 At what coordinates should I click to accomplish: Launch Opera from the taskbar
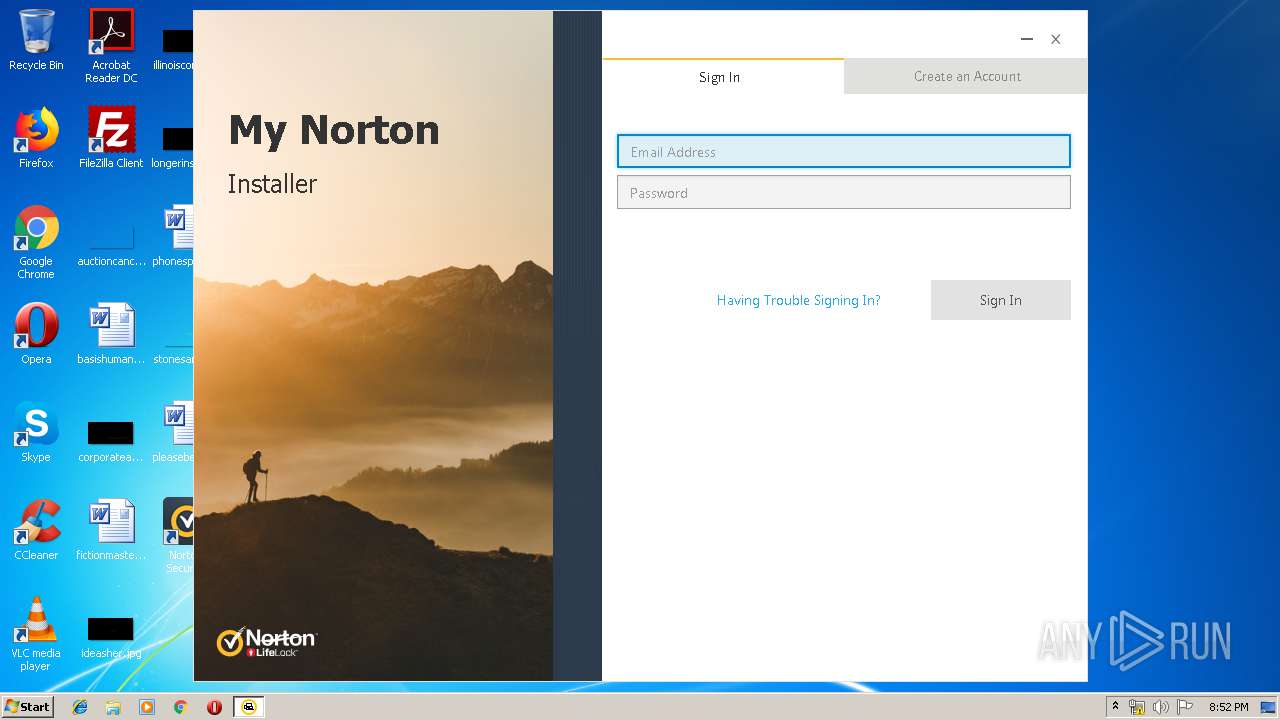coord(214,707)
